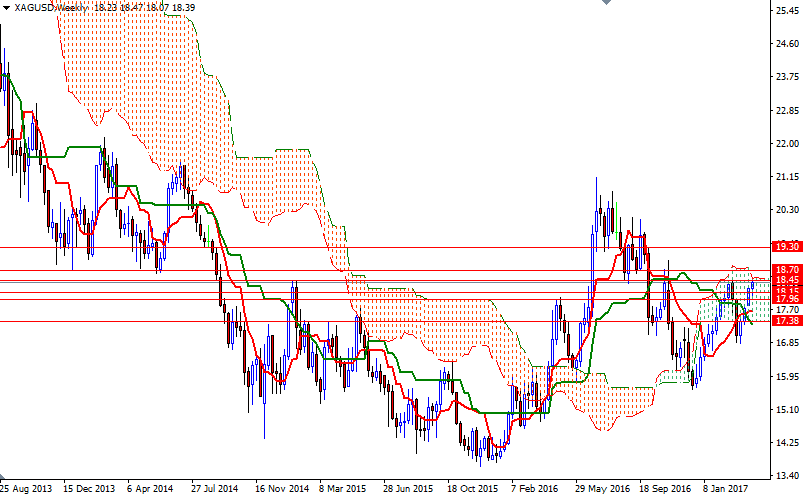
Task: Click the 25.45 value on price axis
Action: (x=788, y=10)
